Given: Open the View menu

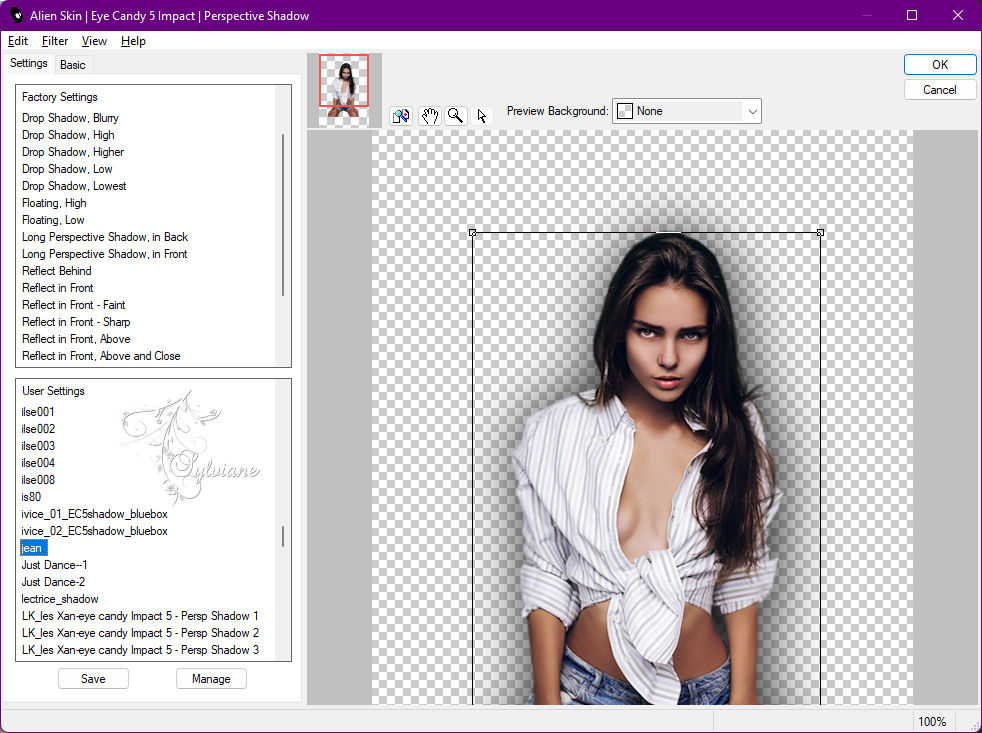Looking at the screenshot, I should 94,41.
